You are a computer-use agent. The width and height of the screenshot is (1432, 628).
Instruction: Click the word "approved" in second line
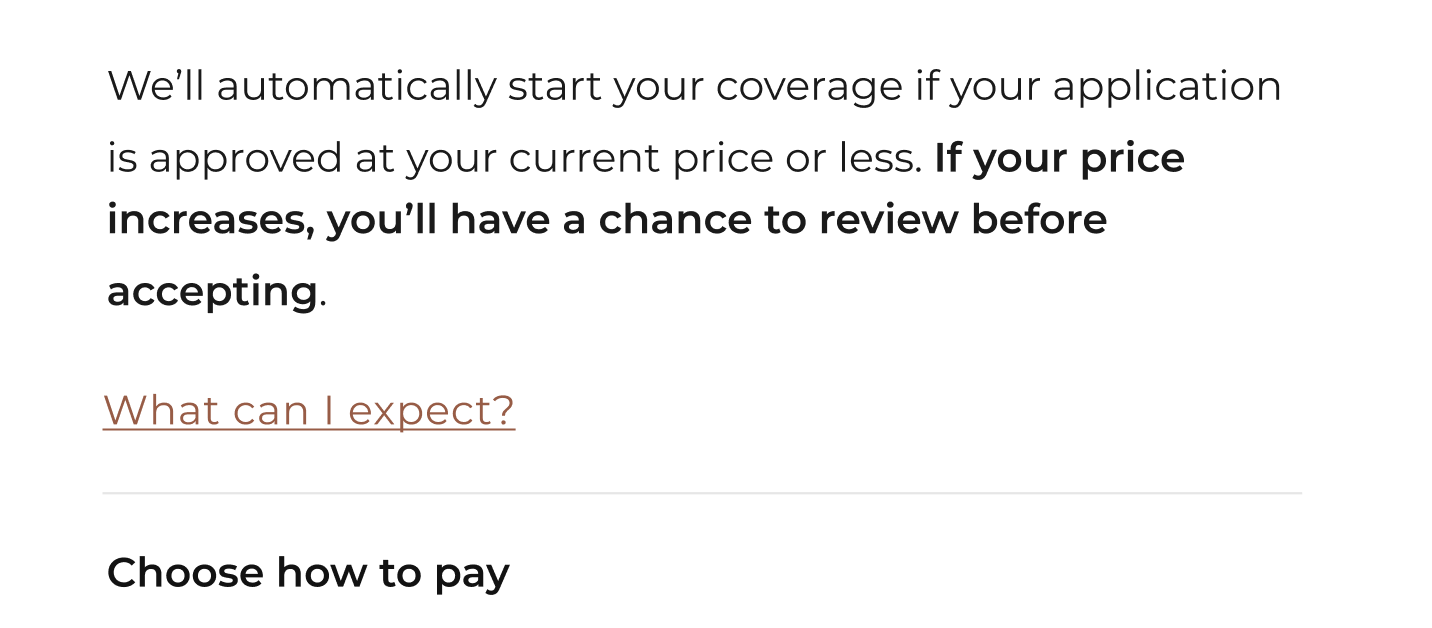point(245,160)
